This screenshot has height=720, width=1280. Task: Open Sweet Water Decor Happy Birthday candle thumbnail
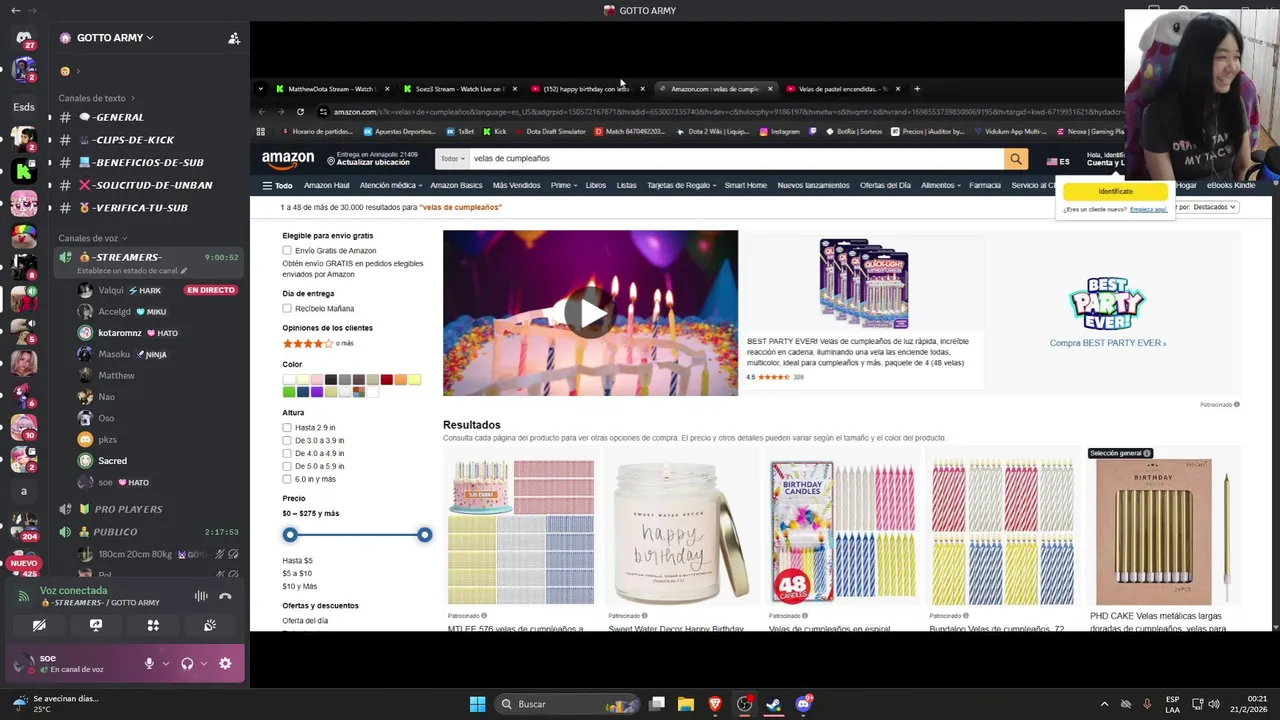[x=680, y=532]
